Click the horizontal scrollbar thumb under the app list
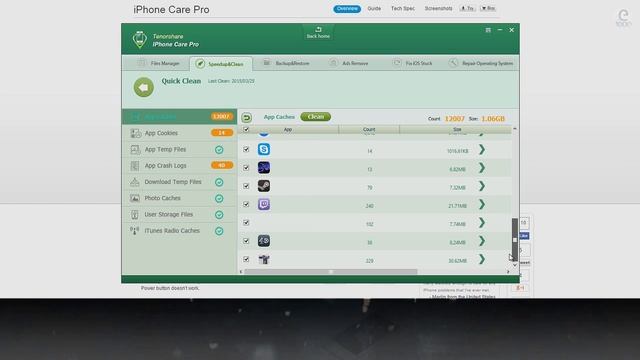 pyautogui.click(x=331, y=271)
